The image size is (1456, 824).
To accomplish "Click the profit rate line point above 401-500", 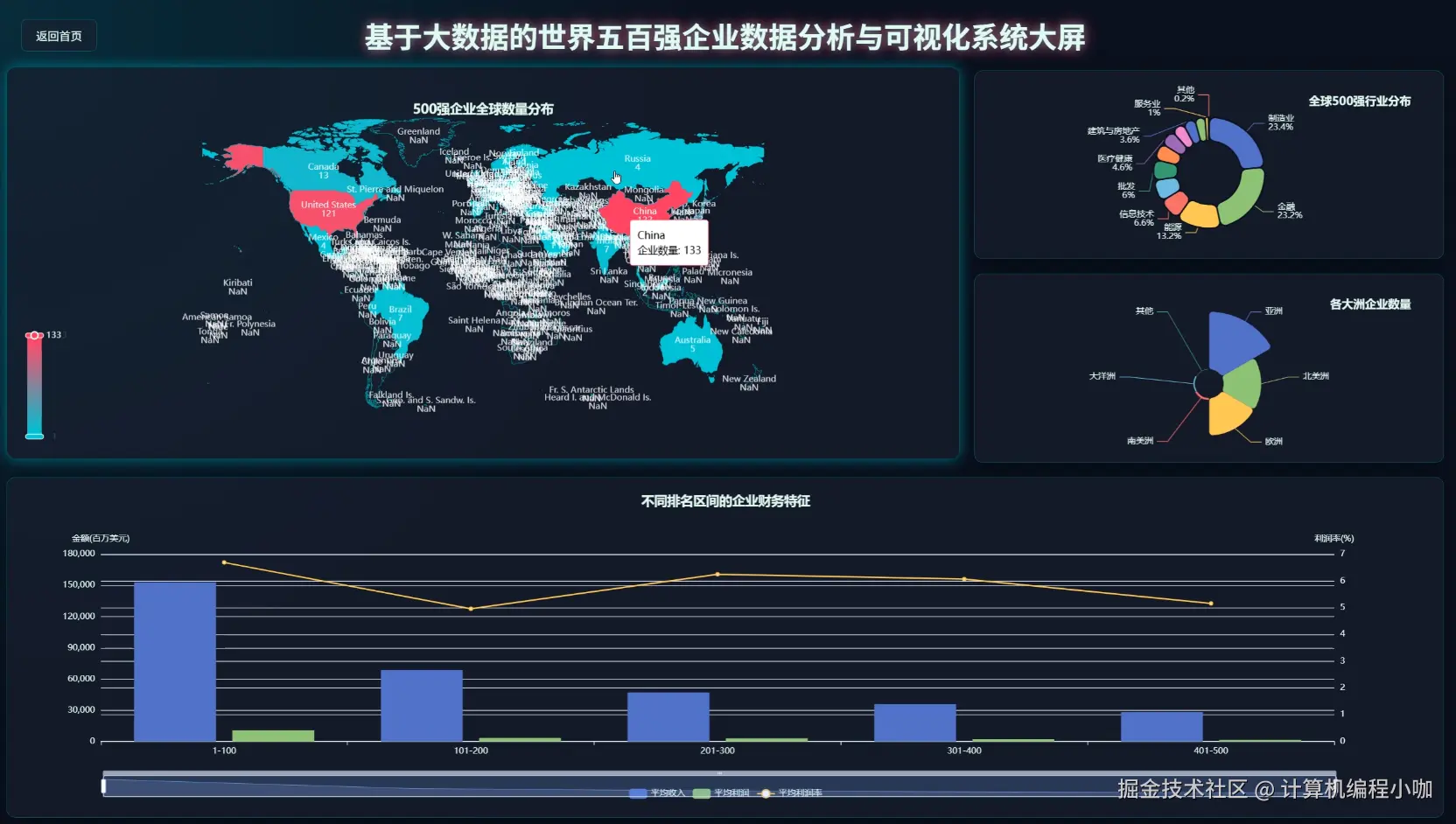I will [1211, 604].
